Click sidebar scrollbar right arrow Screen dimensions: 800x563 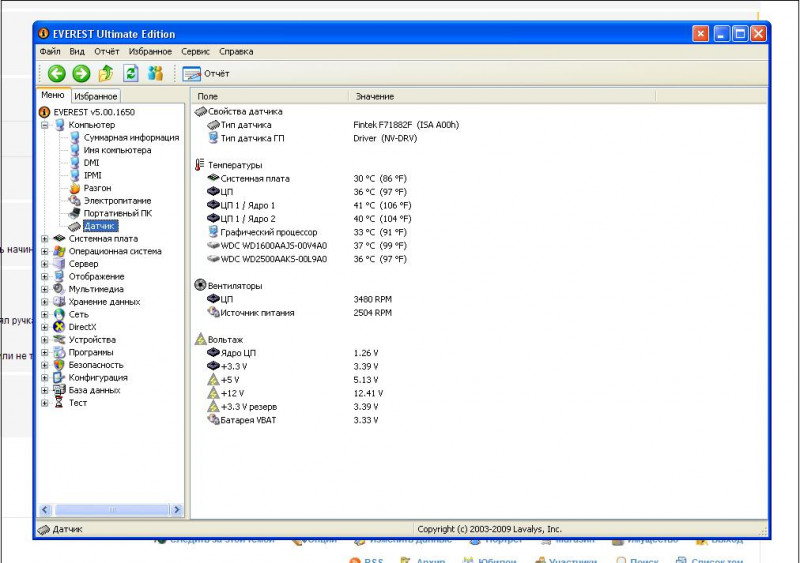pos(177,509)
